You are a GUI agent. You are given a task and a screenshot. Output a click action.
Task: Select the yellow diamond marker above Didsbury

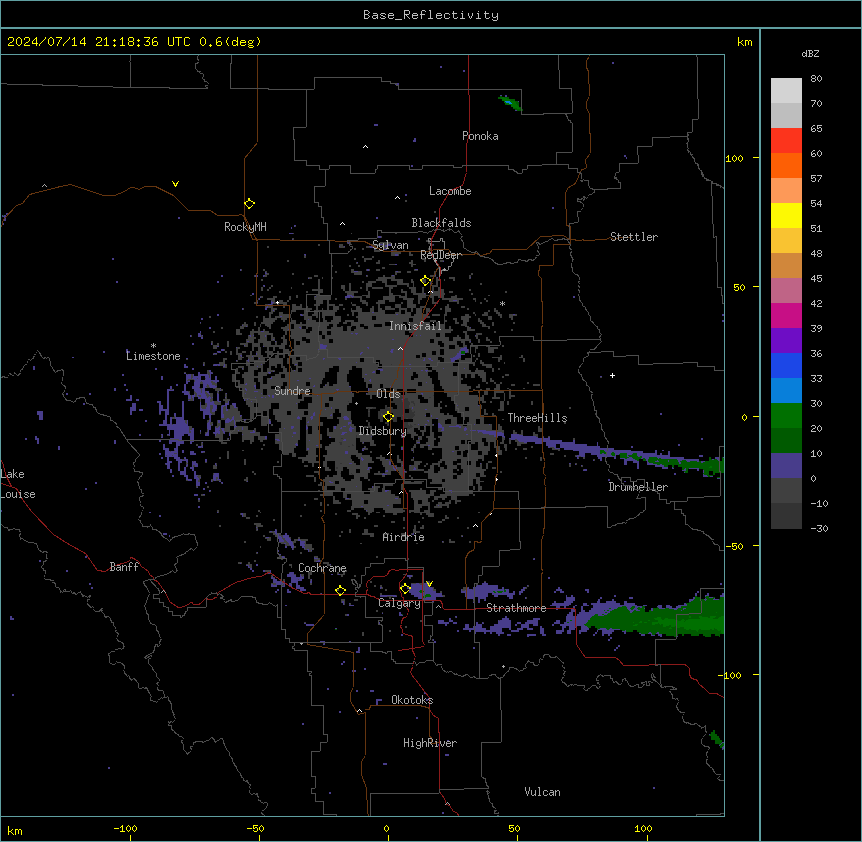(x=388, y=417)
